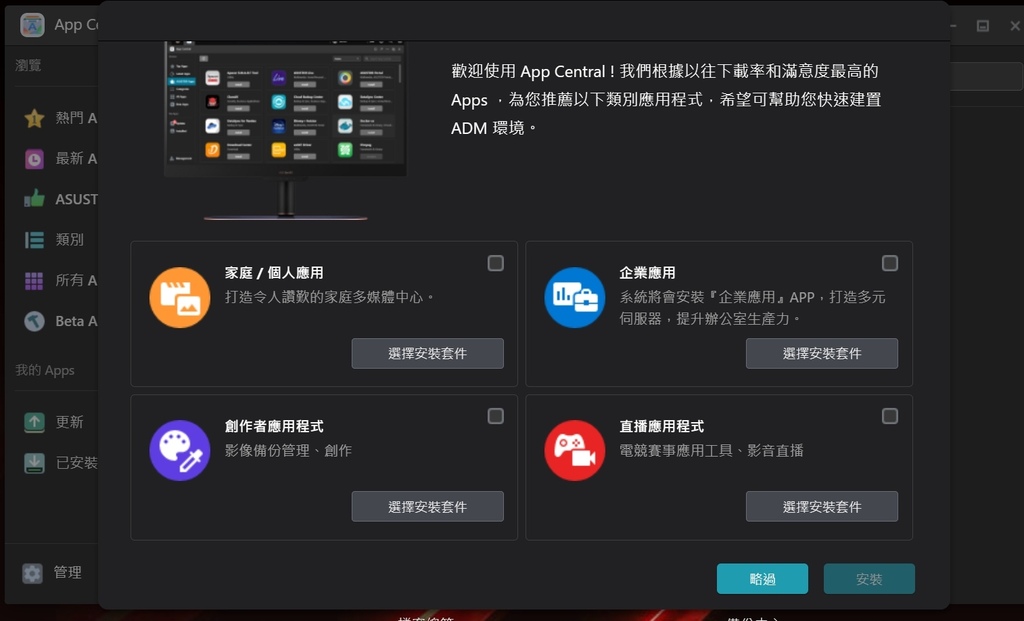Screen dimensions: 1024x621
Task: Check the 家庭 / 個人應用 checkbox
Action: [496, 263]
